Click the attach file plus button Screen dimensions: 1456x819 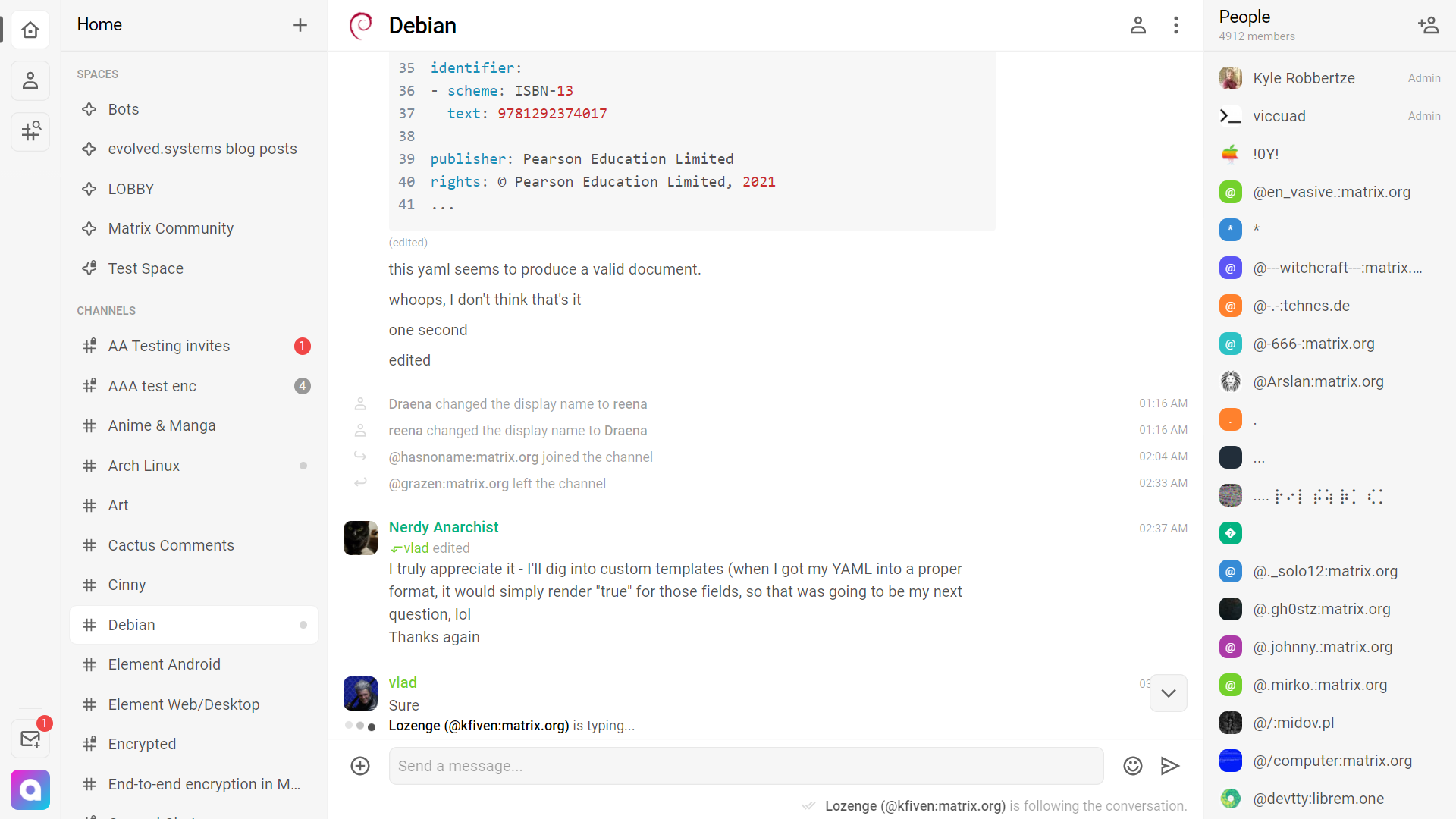pyautogui.click(x=360, y=766)
